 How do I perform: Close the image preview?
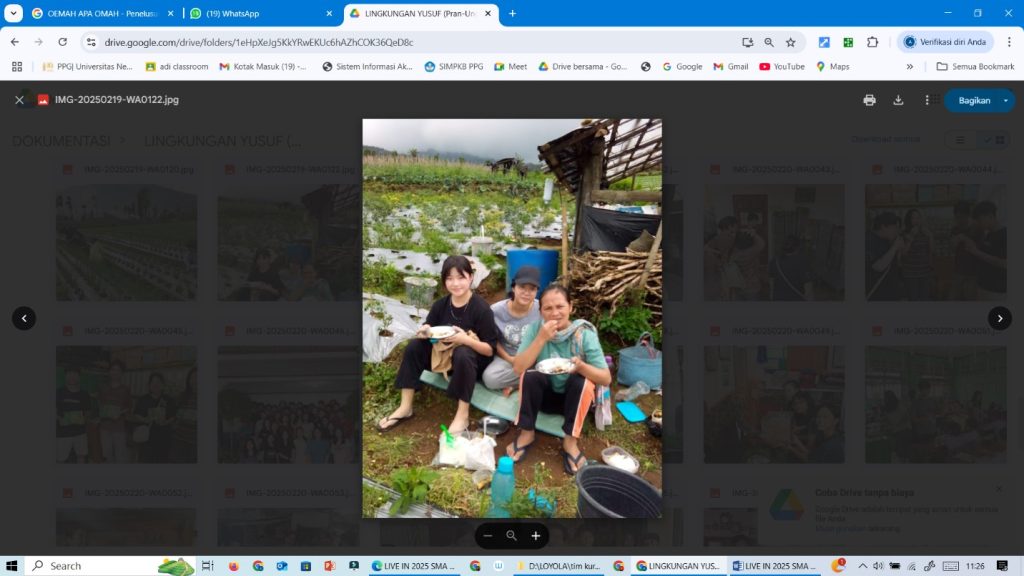coord(19,100)
